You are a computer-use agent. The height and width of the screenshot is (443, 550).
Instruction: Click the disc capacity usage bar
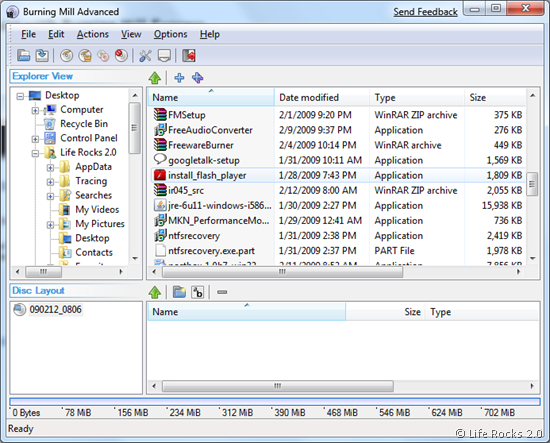click(x=275, y=402)
